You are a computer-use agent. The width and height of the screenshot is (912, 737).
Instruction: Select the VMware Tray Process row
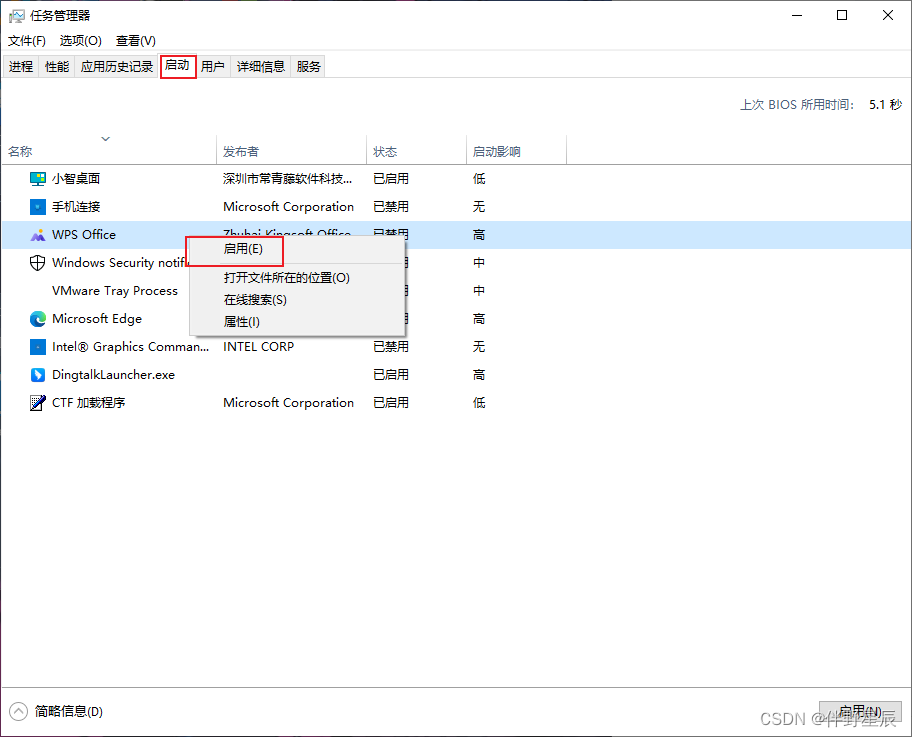115,291
